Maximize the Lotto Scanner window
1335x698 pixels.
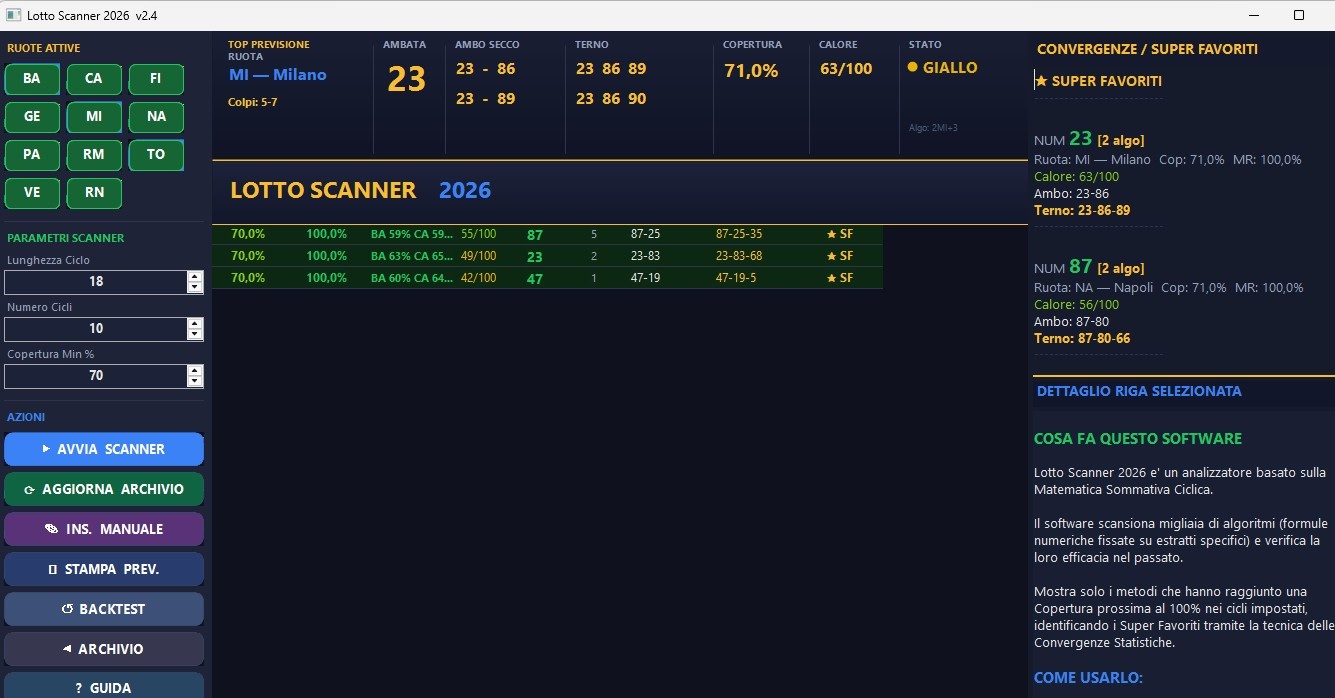pyautogui.click(x=1299, y=15)
